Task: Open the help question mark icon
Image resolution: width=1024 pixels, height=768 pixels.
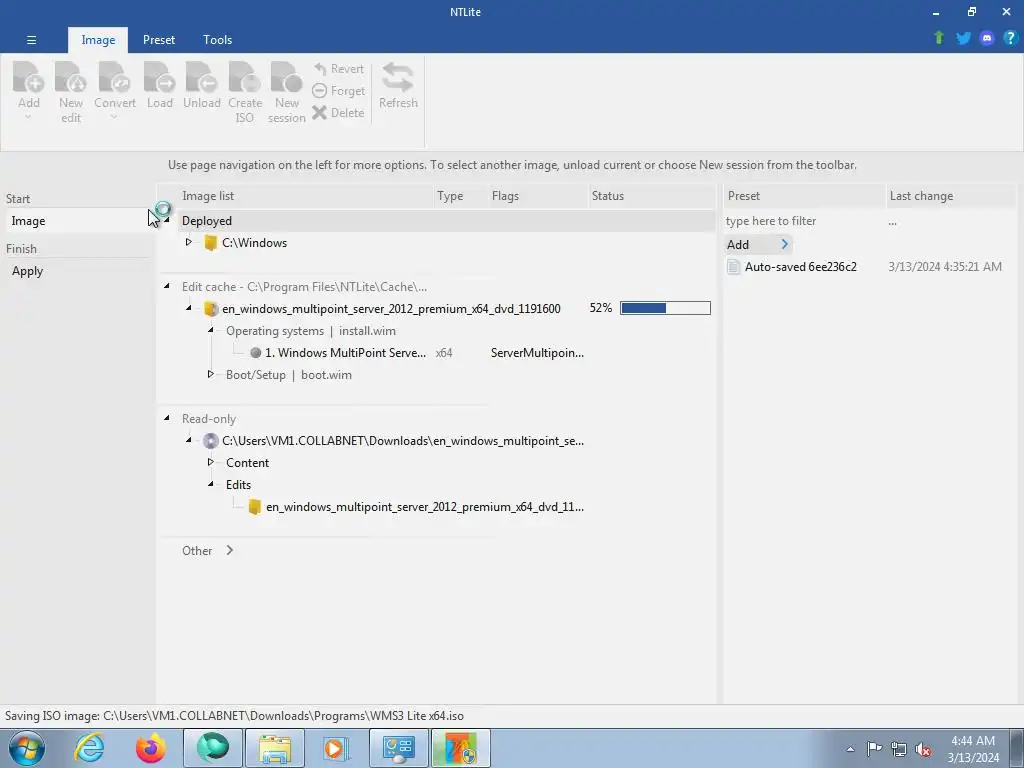Action: 1010,38
